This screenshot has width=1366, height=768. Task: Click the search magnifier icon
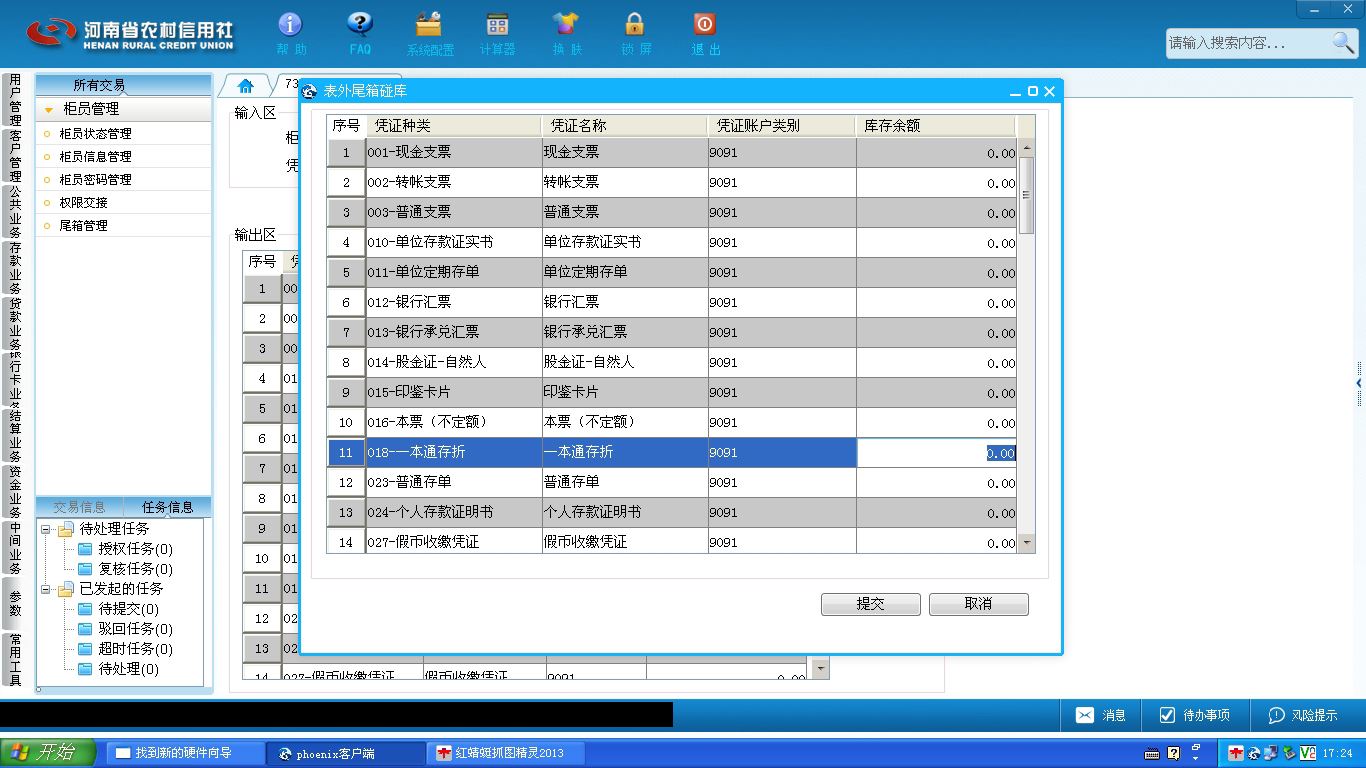(x=1343, y=42)
